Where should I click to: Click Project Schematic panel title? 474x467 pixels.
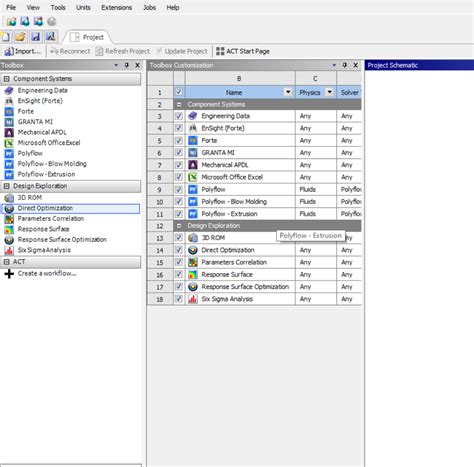point(392,65)
